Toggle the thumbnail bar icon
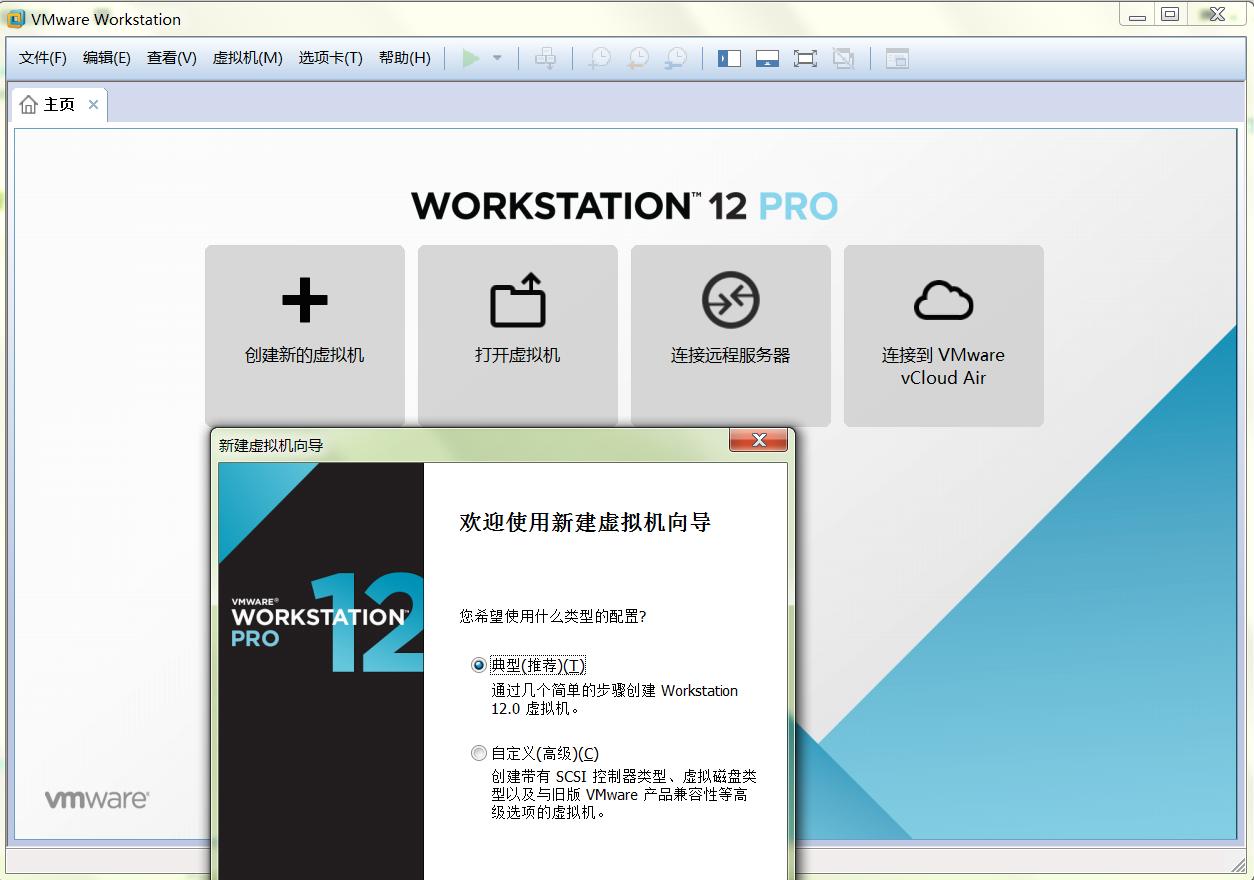The width and height of the screenshot is (1254, 880). [x=767, y=58]
